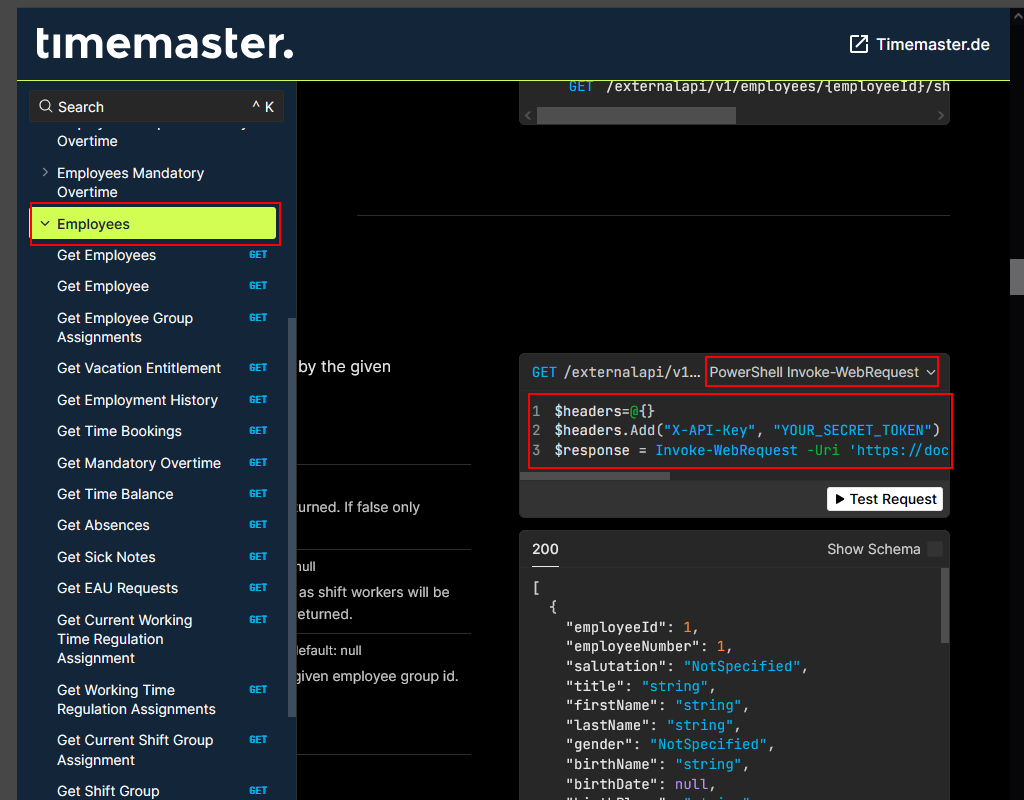The image size is (1024, 800).
Task: Click the timemaster logo
Action: (x=165, y=44)
